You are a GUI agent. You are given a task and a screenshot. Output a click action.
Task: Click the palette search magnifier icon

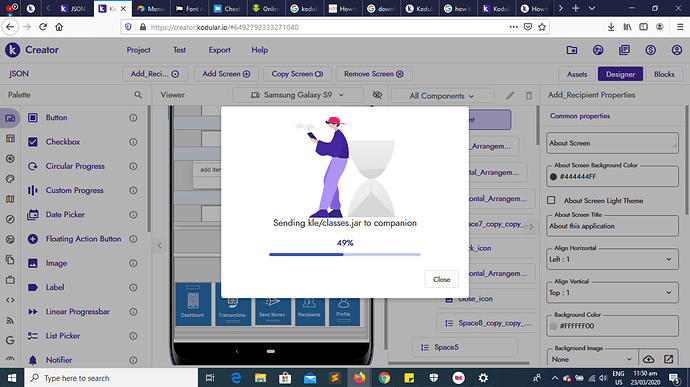tap(138, 95)
